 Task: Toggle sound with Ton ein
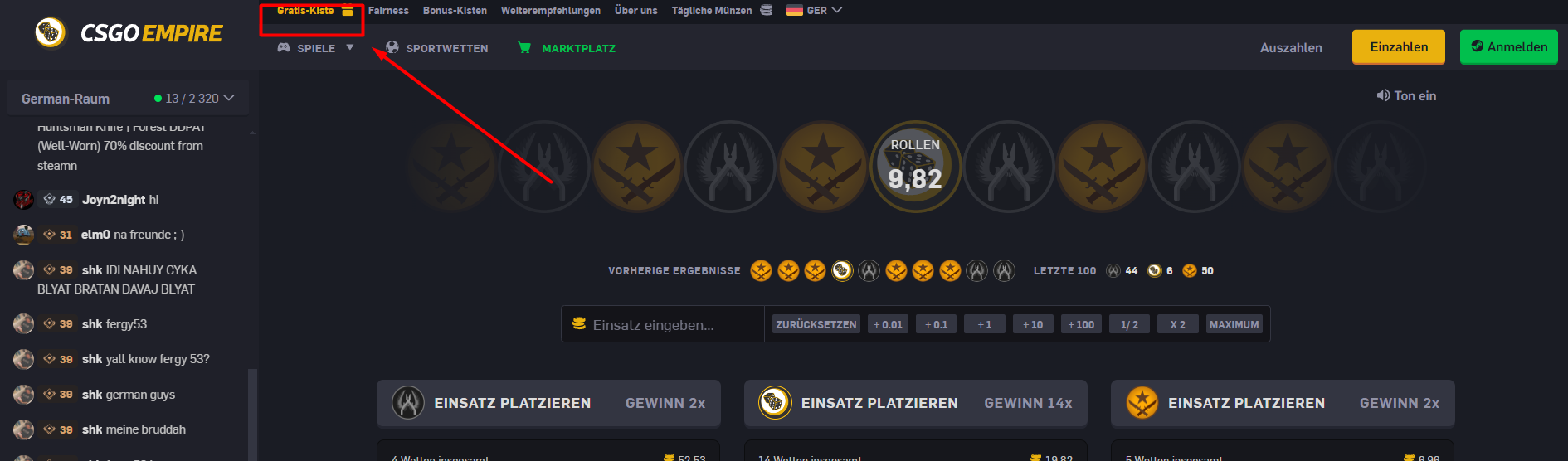(1406, 96)
